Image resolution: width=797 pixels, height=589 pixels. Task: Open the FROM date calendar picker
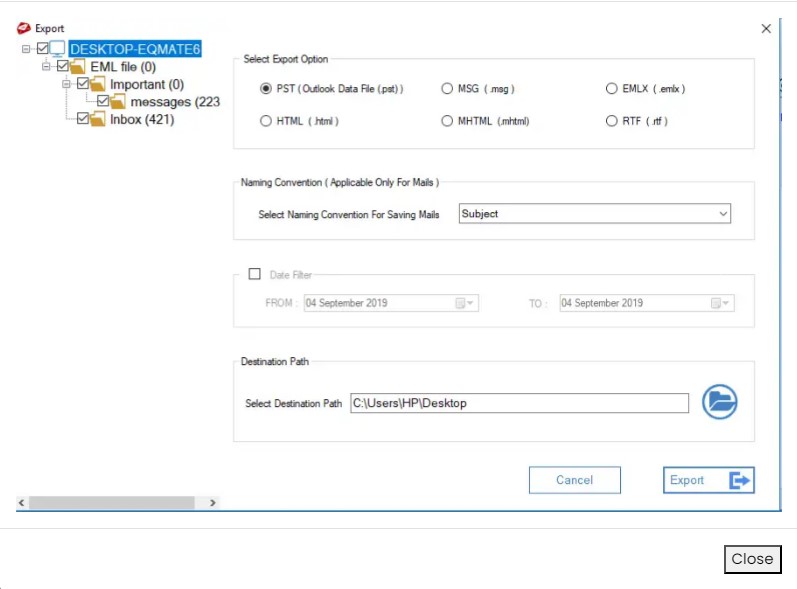tap(465, 303)
